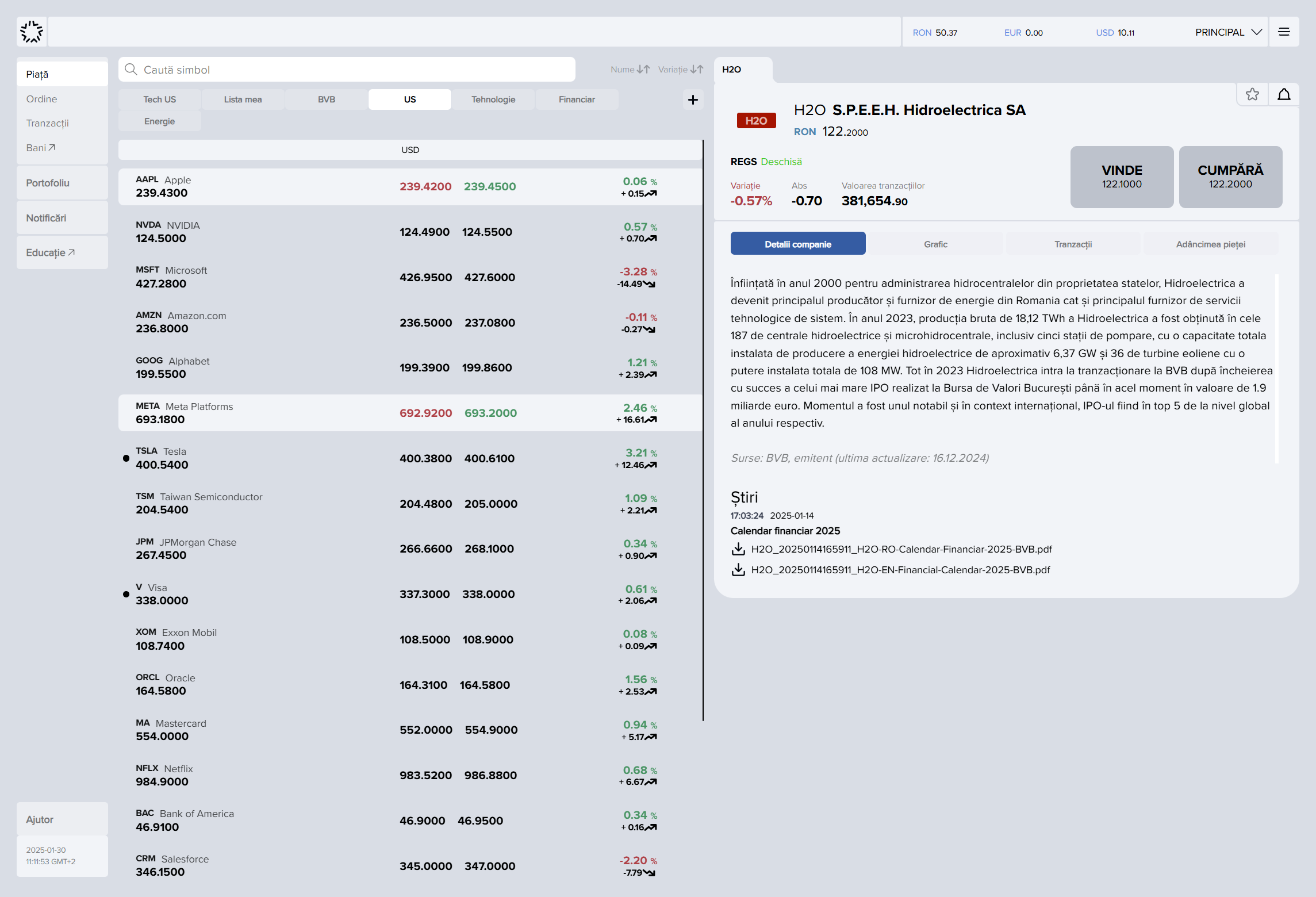Image resolution: width=1316 pixels, height=897 pixels.
Task: Open H2O RO-Calendar-Financiar-2025 PDF link
Action: click(901, 549)
